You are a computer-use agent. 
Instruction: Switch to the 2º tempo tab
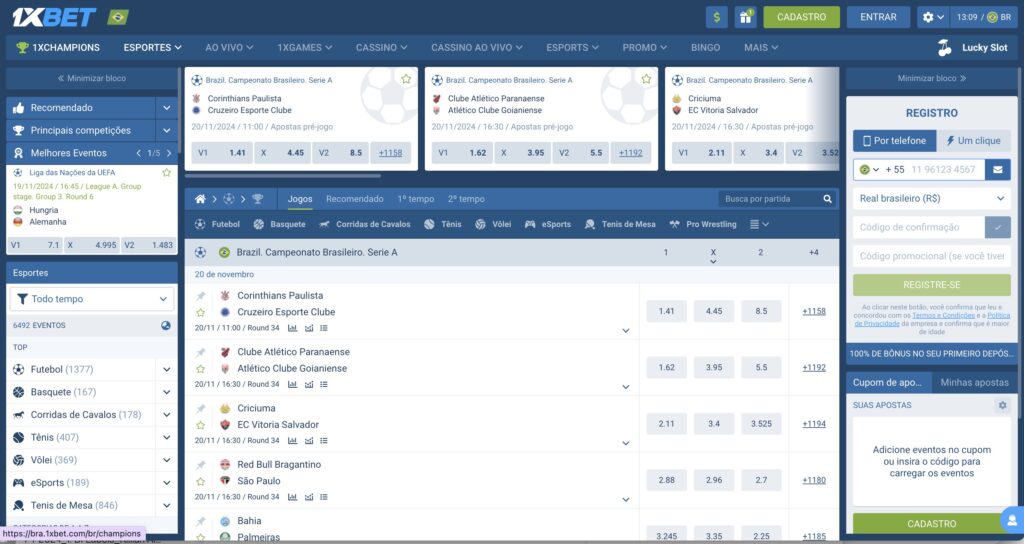466,199
